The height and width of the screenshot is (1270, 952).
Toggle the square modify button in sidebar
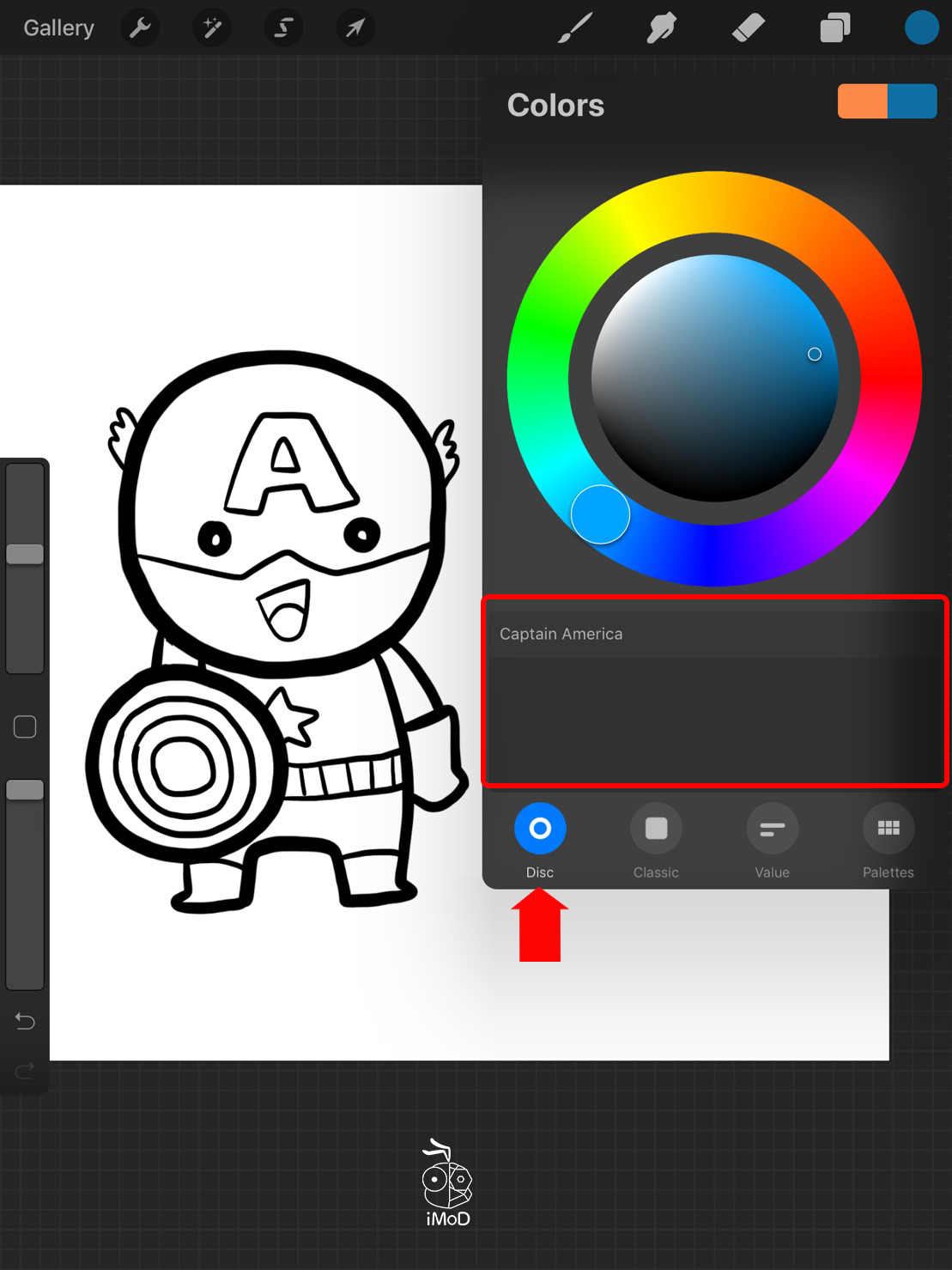25,727
